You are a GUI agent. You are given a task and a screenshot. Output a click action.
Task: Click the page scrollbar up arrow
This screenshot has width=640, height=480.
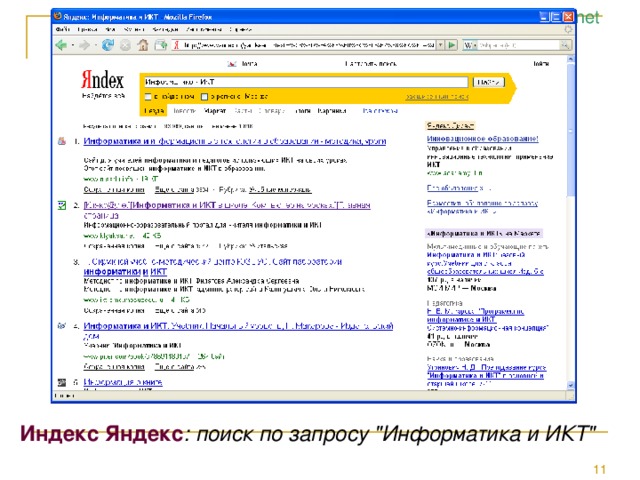tap(570, 60)
